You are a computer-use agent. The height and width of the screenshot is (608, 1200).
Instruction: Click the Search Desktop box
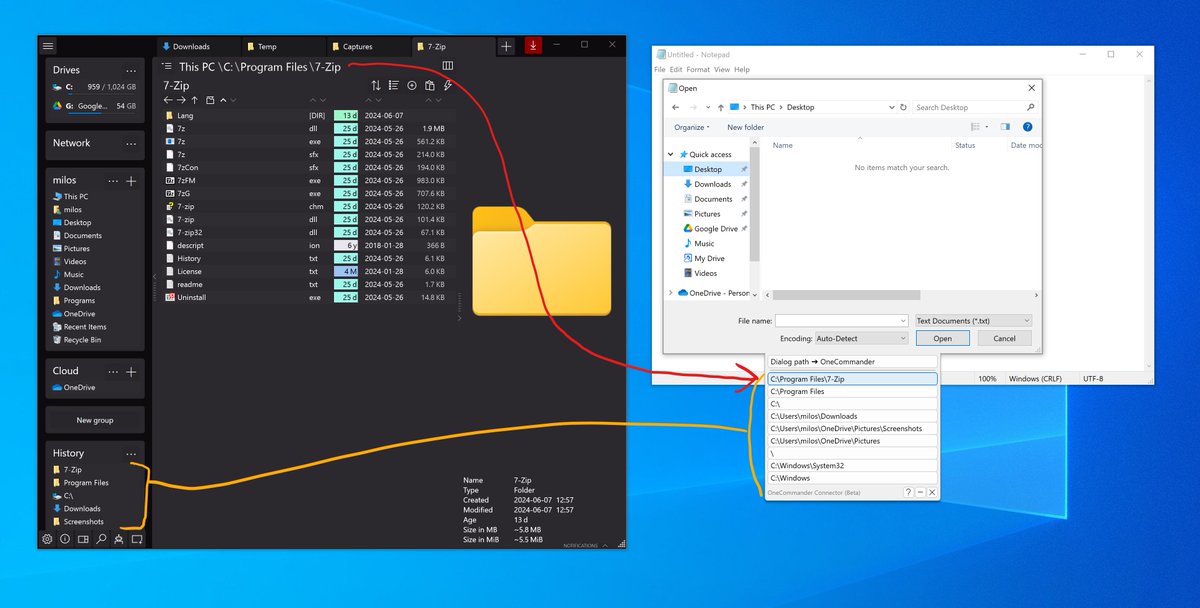[975, 107]
